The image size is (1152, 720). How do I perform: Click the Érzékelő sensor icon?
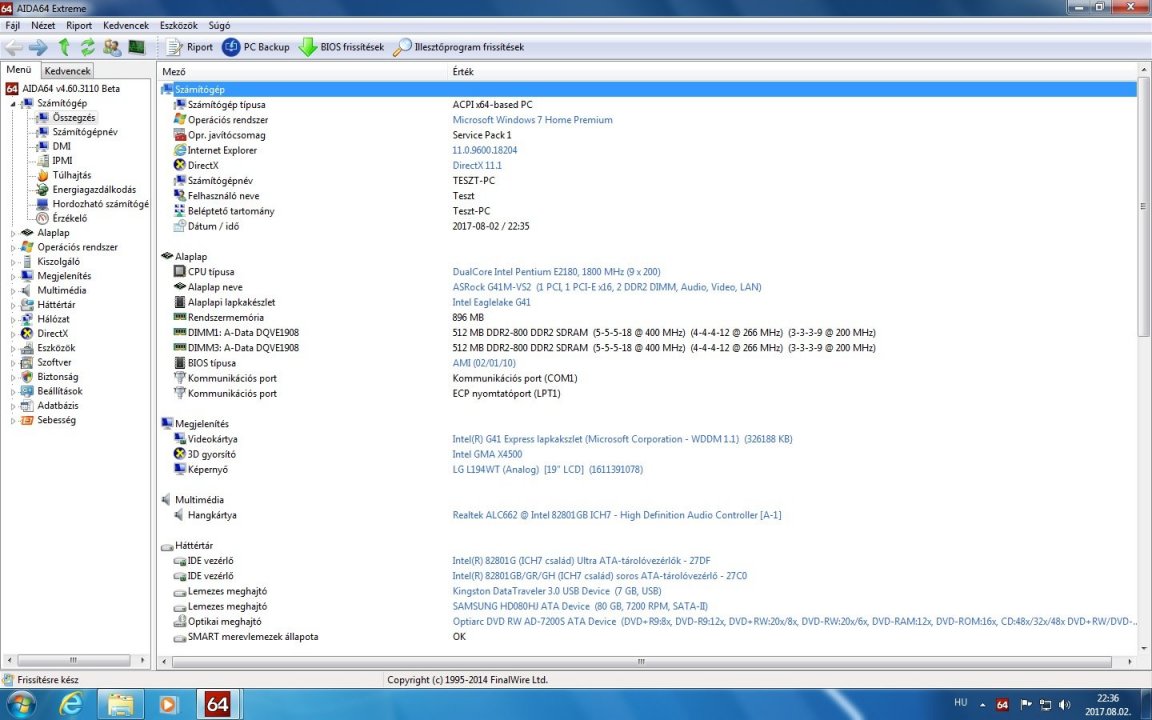point(43,218)
